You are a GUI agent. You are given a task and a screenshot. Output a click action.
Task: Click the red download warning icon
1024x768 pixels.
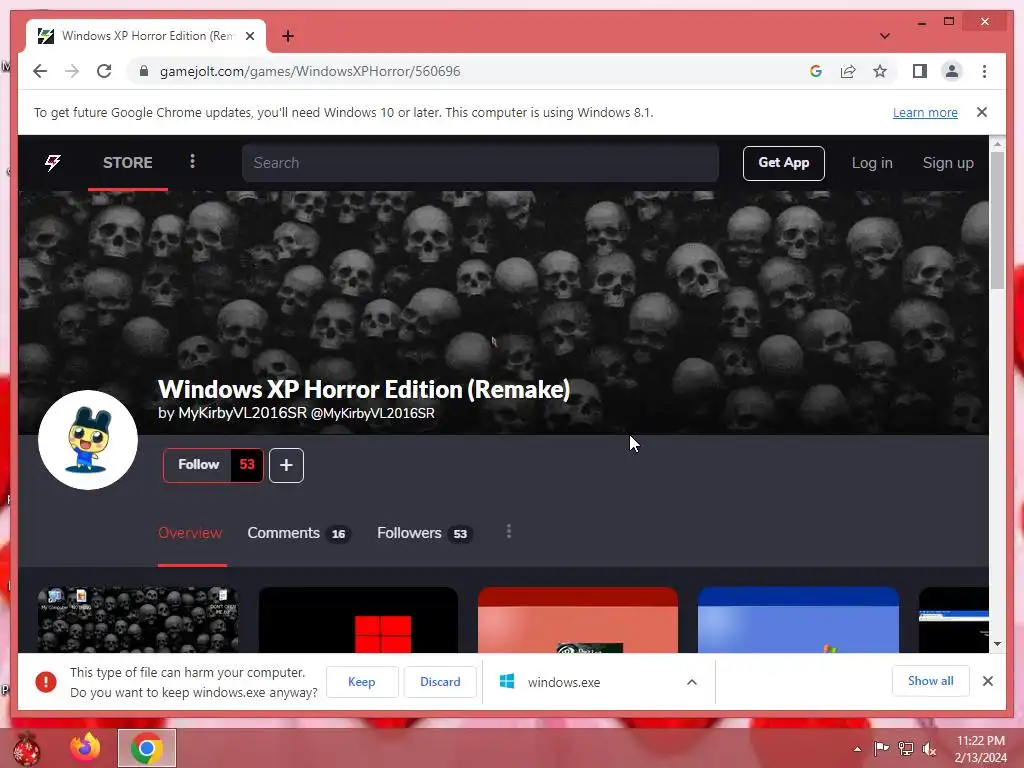(x=46, y=682)
